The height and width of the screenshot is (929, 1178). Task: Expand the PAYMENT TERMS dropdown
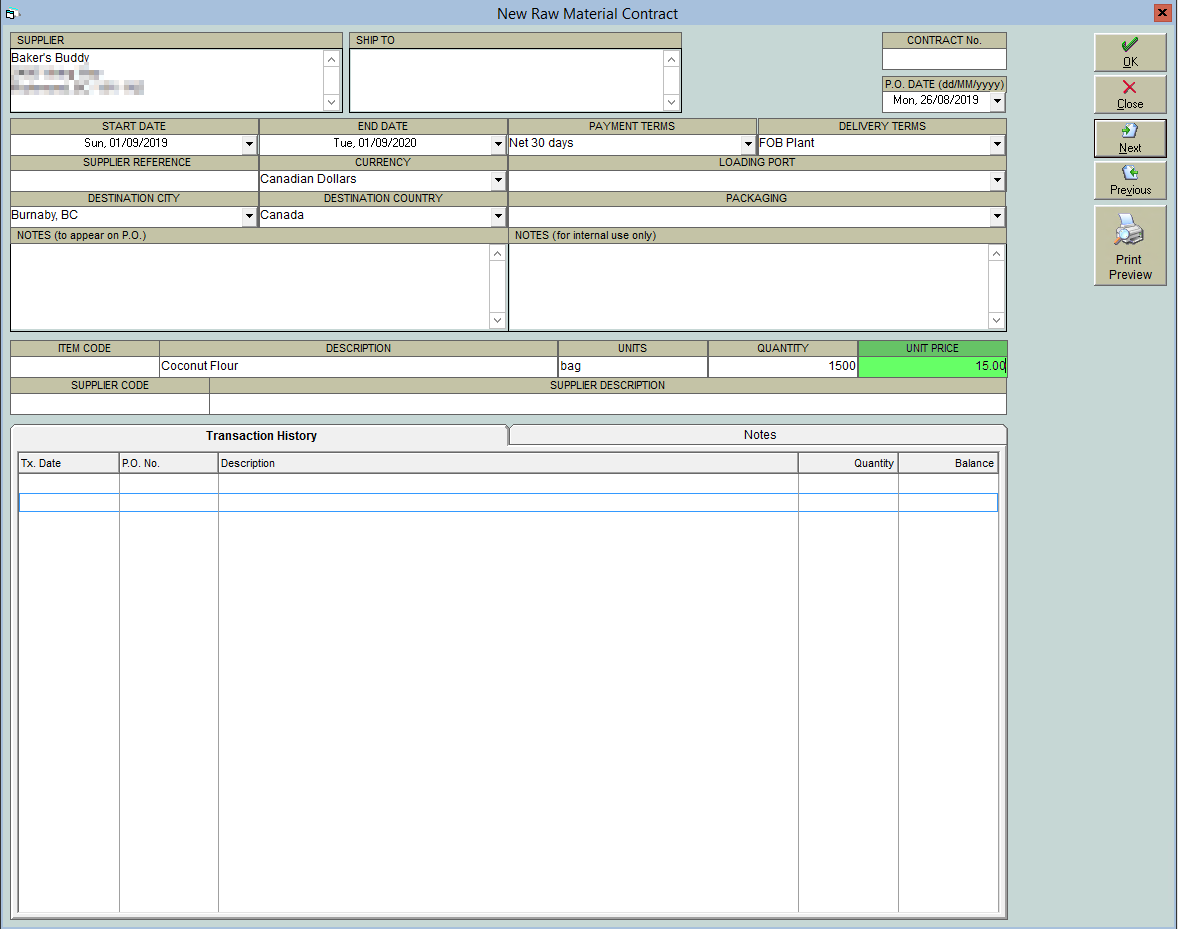coord(748,143)
